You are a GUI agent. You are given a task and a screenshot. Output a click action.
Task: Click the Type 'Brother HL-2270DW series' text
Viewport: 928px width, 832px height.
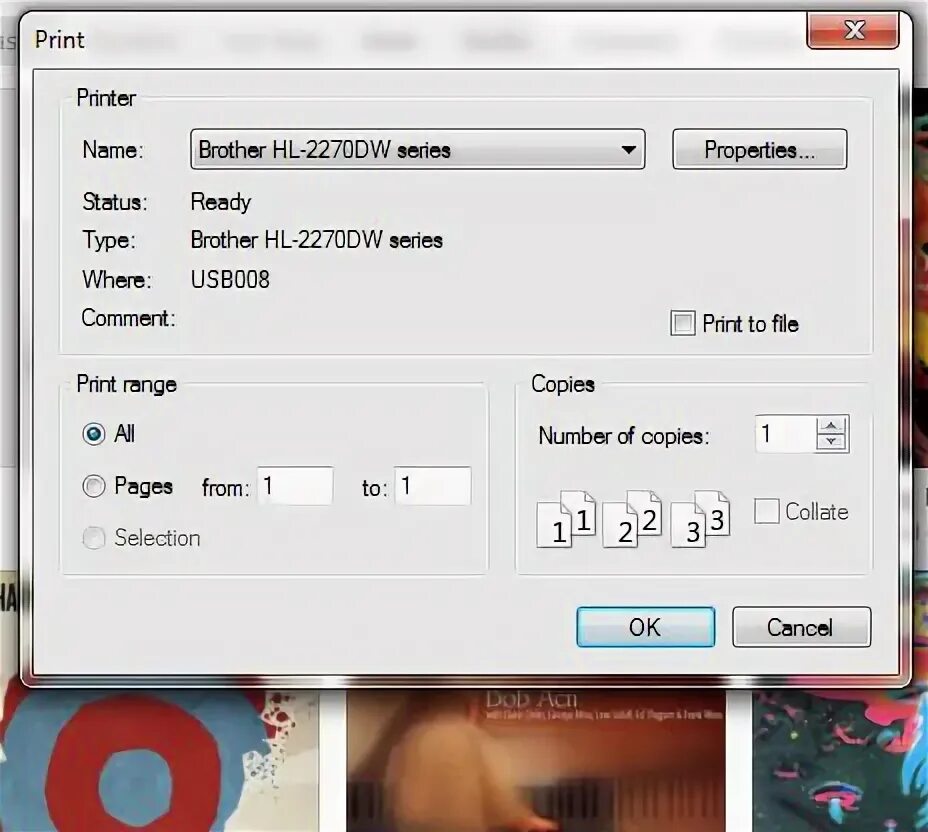pos(317,240)
